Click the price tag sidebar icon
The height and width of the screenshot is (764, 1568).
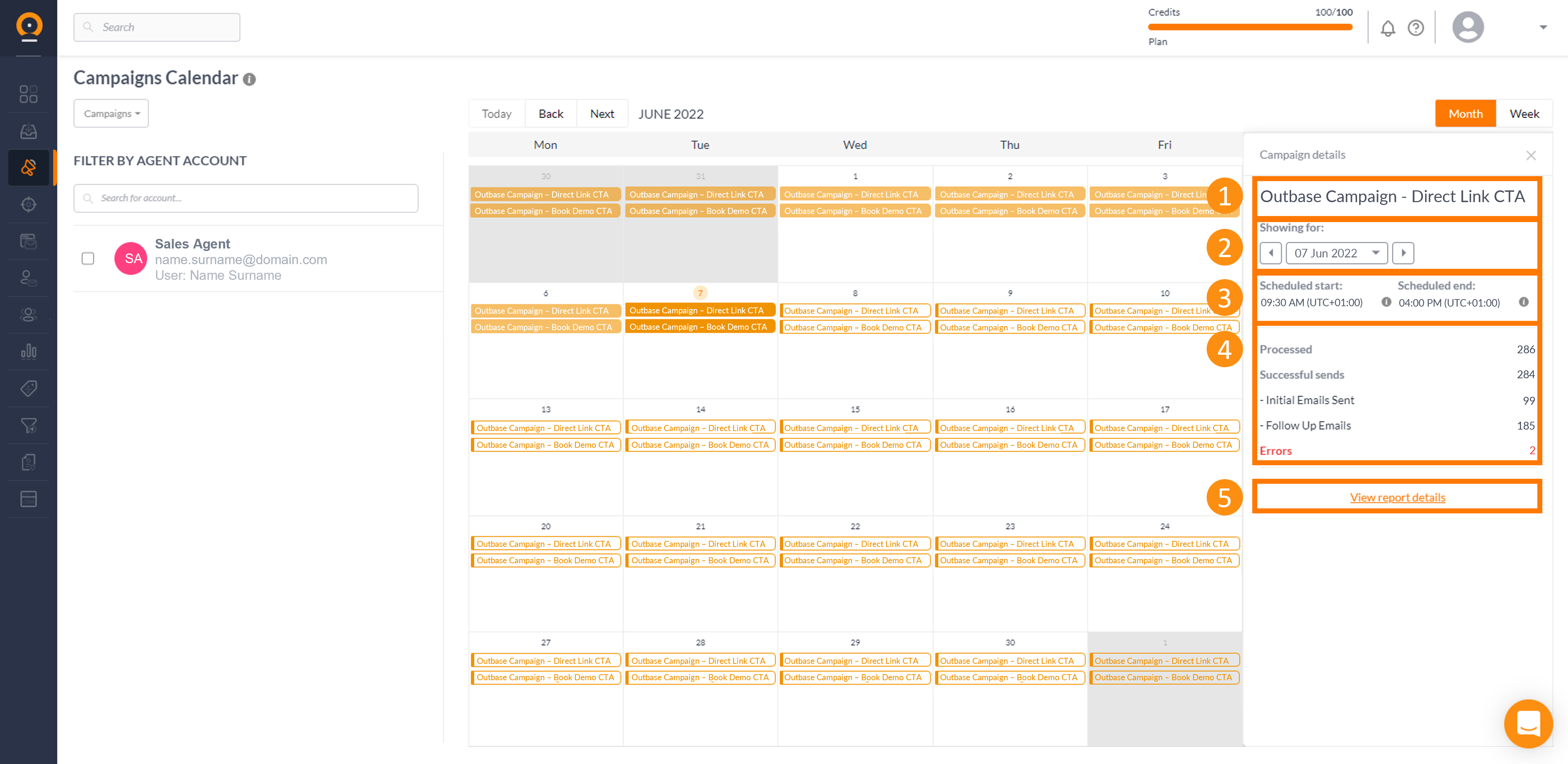point(28,388)
